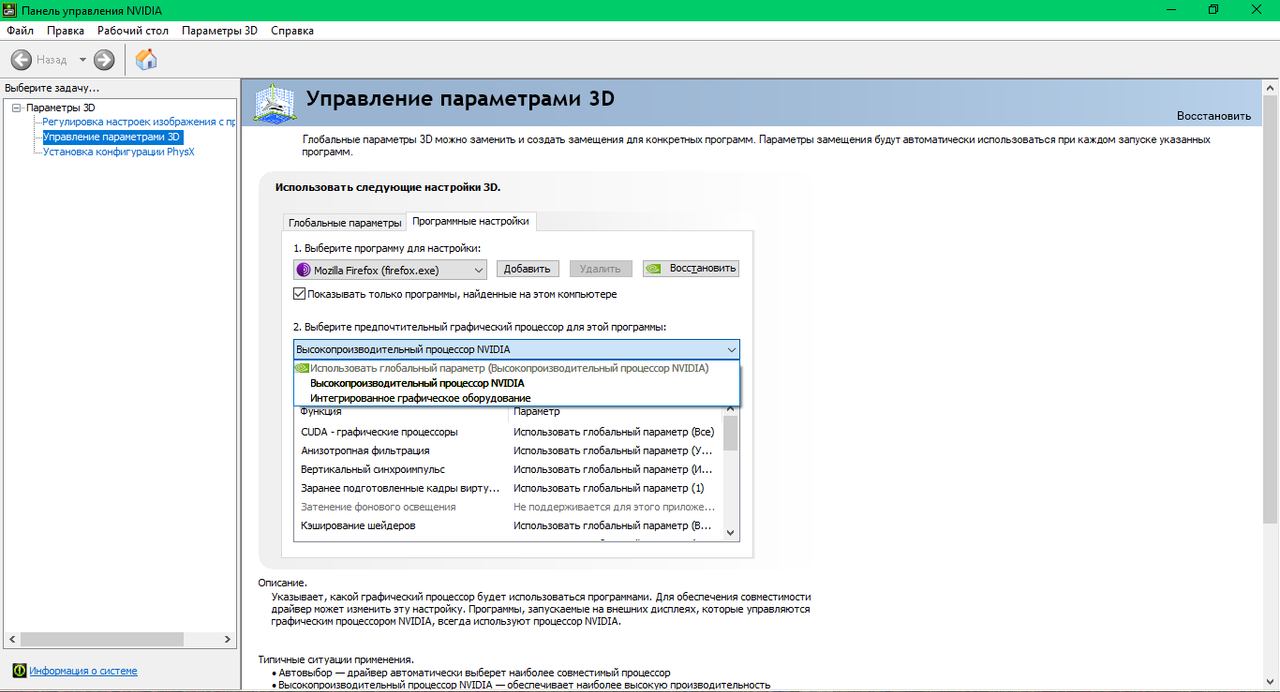The image size is (1280, 692).
Task: Select Затенение фонового освещения row
Action: (x=507, y=507)
